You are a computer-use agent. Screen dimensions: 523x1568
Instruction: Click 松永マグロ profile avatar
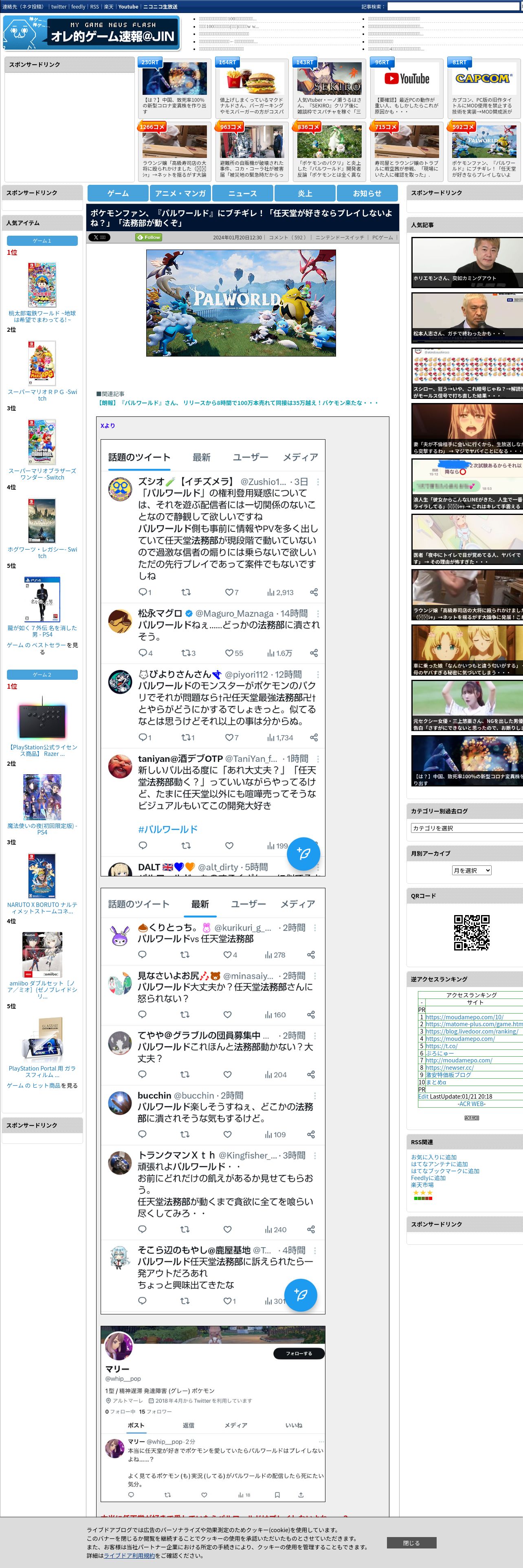coord(120,621)
